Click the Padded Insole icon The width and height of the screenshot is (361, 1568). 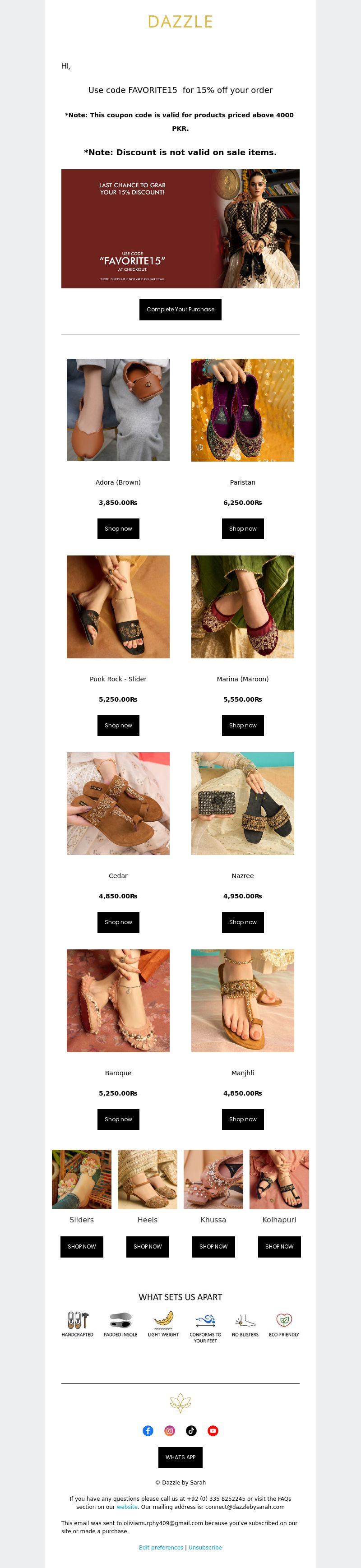tap(120, 1320)
